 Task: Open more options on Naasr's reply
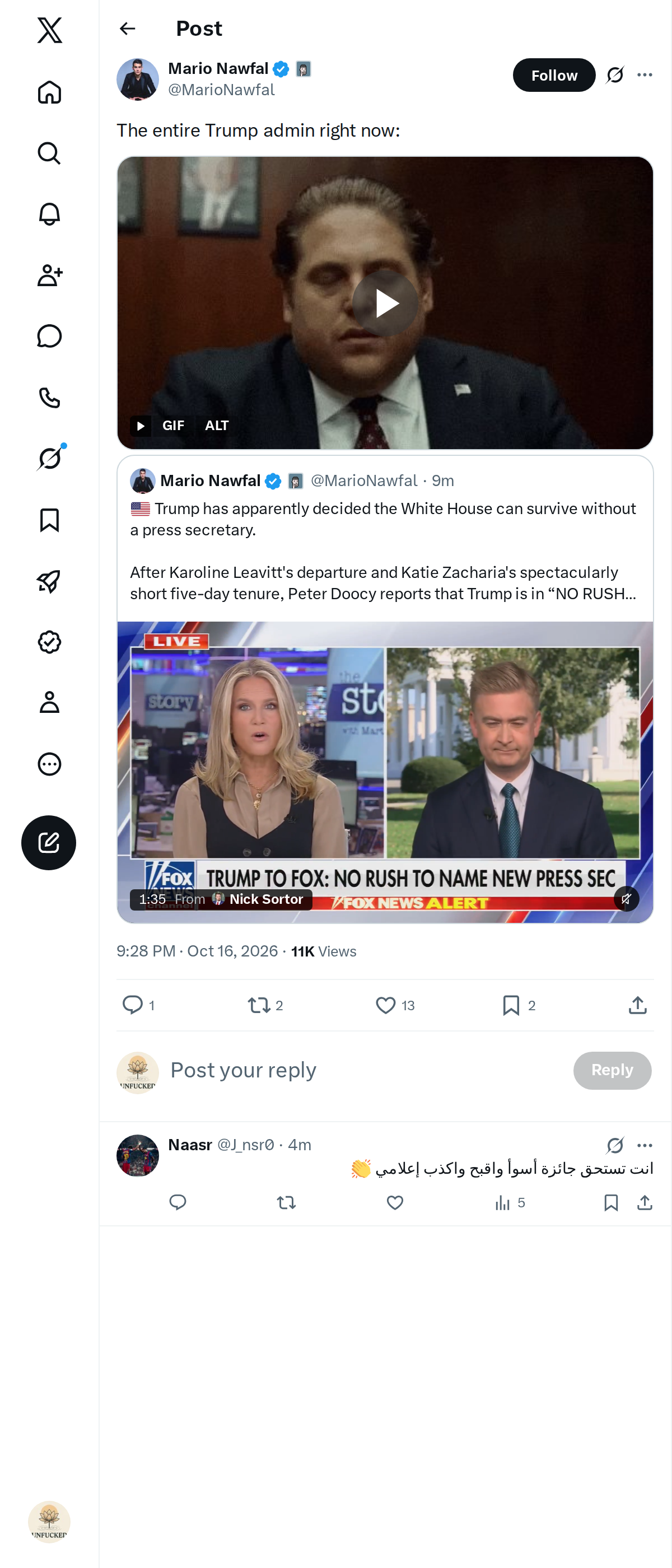click(645, 1145)
